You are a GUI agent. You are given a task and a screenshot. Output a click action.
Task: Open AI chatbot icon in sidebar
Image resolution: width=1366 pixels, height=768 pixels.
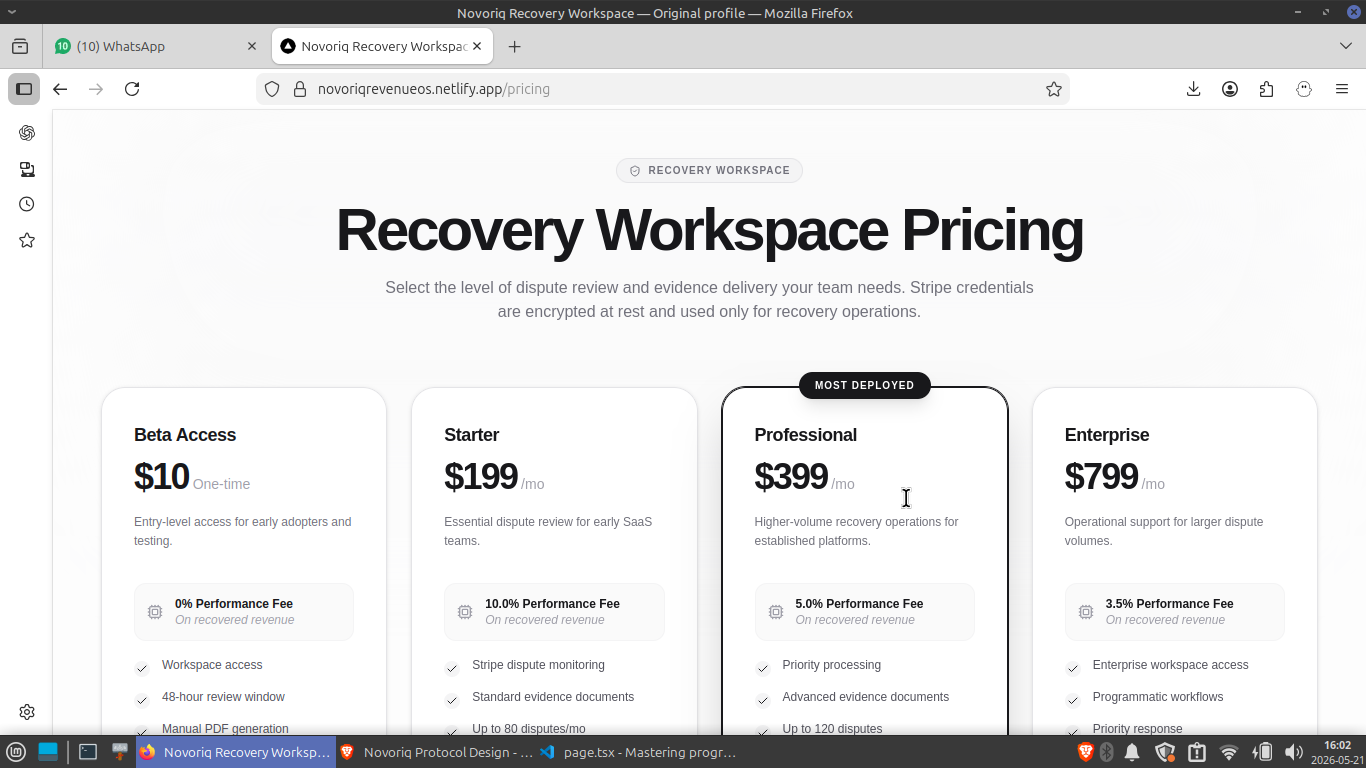click(x=27, y=133)
